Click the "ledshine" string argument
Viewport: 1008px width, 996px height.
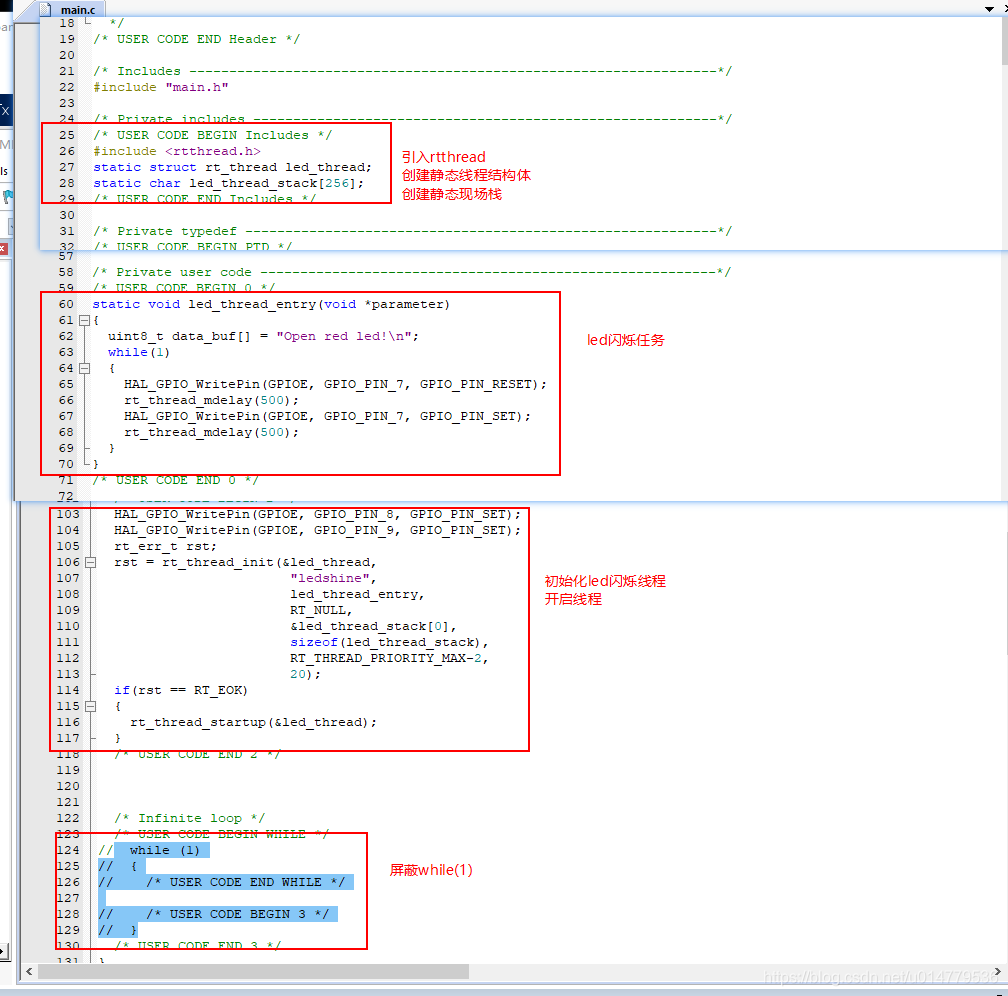point(333,579)
